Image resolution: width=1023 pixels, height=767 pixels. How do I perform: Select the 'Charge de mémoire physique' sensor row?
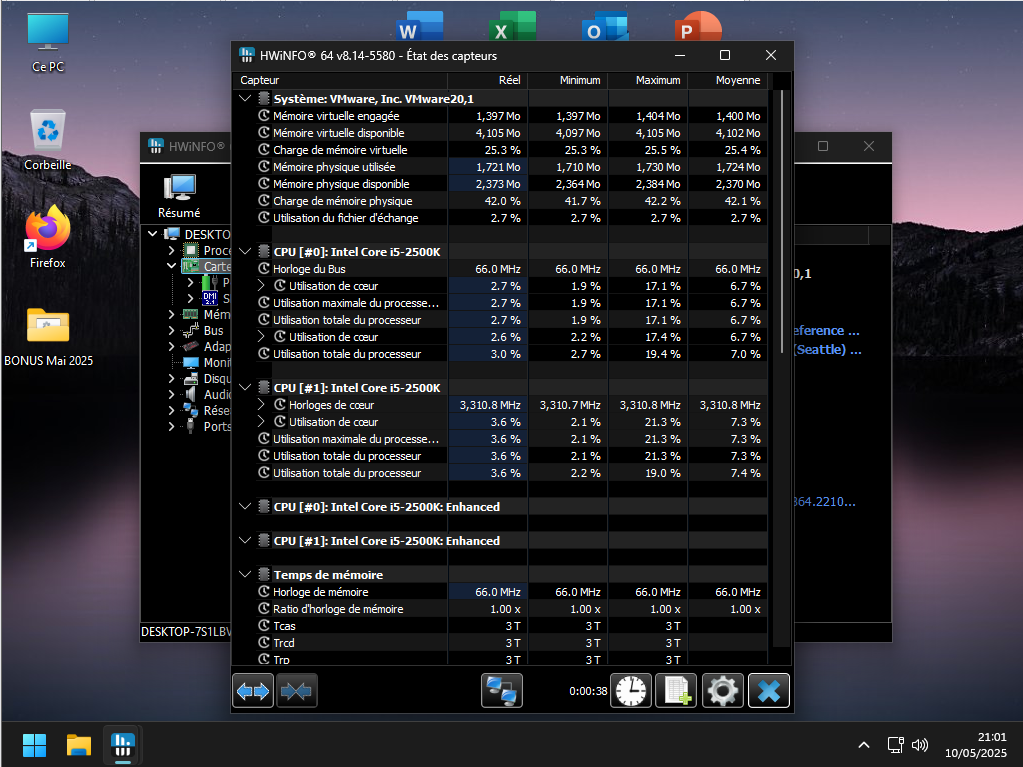pos(500,201)
